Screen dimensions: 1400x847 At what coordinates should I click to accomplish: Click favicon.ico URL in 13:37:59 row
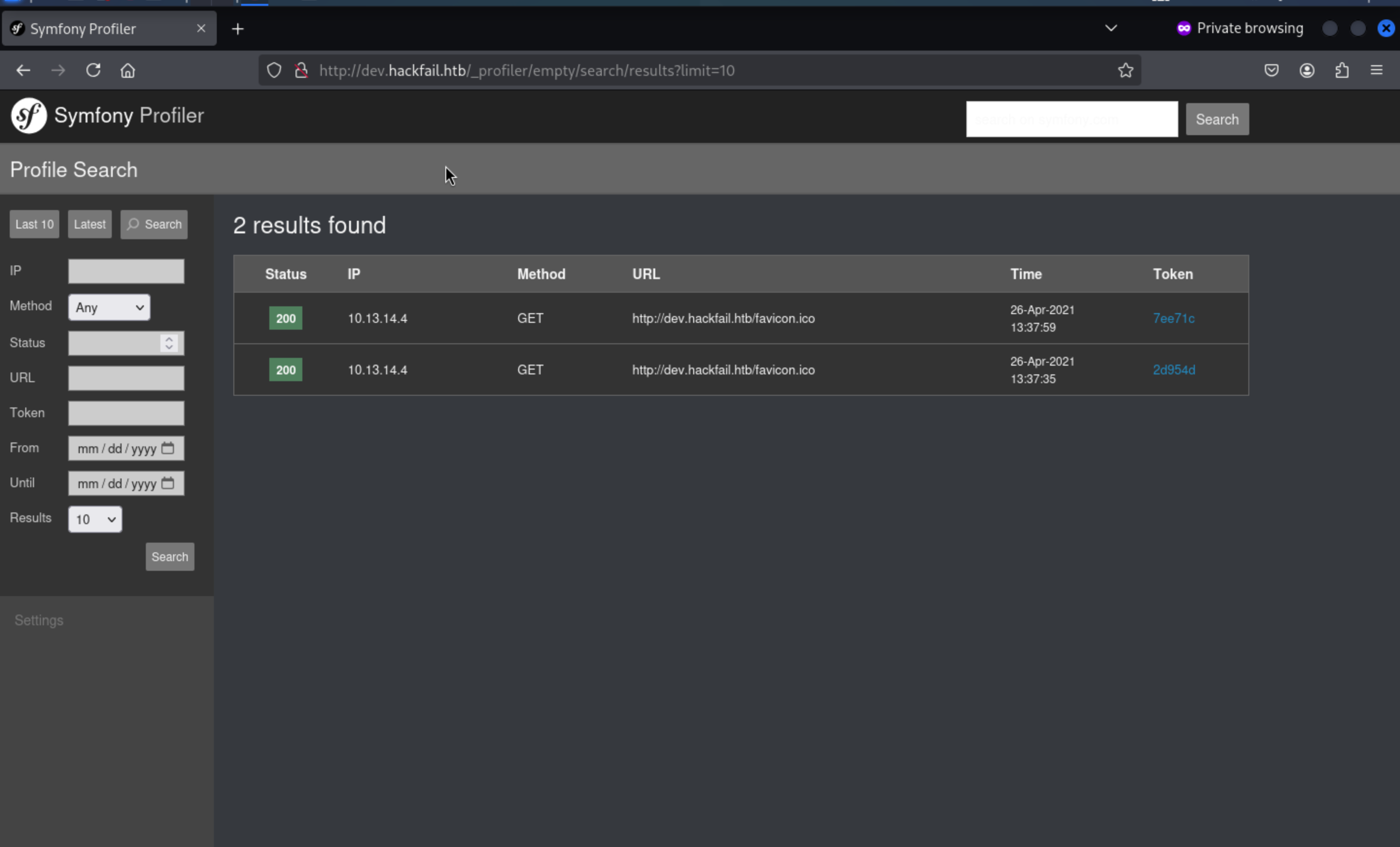click(x=723, y=318)
